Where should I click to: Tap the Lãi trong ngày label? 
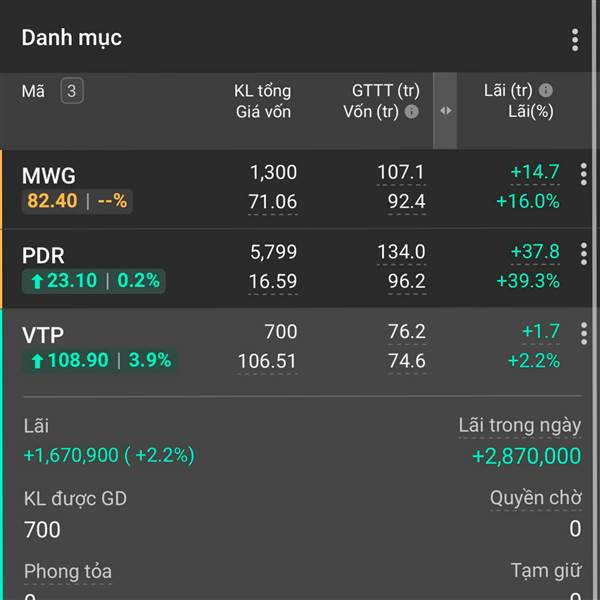click(x=519, y=426)
